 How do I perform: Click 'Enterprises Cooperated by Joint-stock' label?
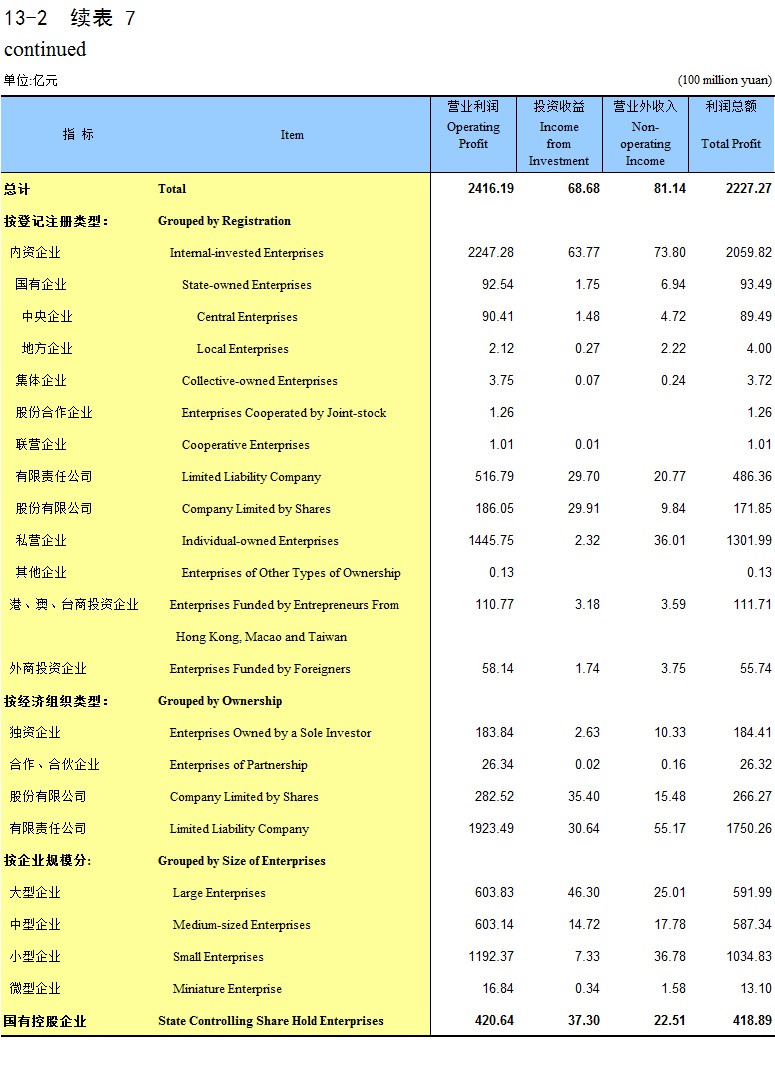284,413
